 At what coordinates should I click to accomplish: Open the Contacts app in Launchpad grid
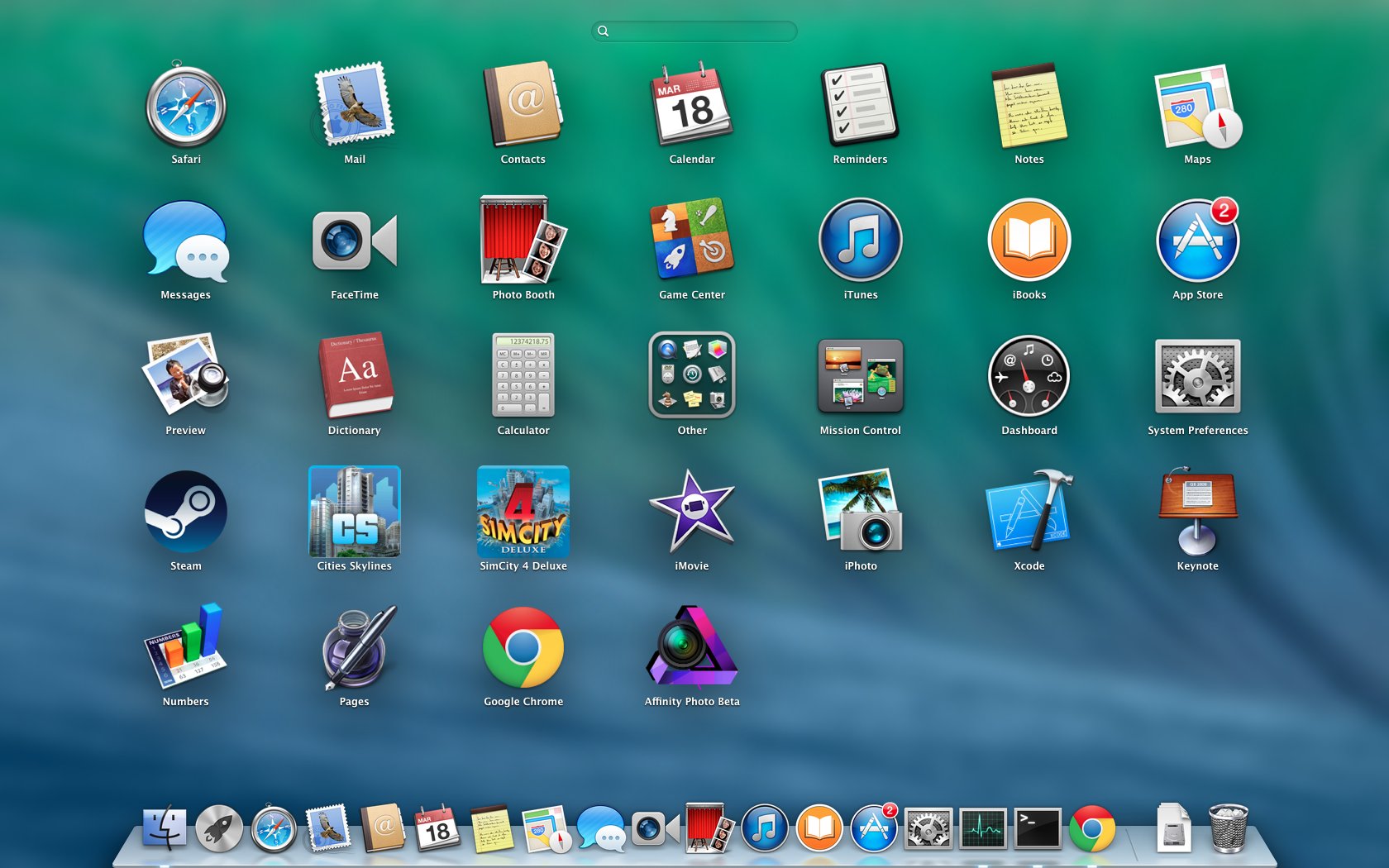tap(523, 104)
